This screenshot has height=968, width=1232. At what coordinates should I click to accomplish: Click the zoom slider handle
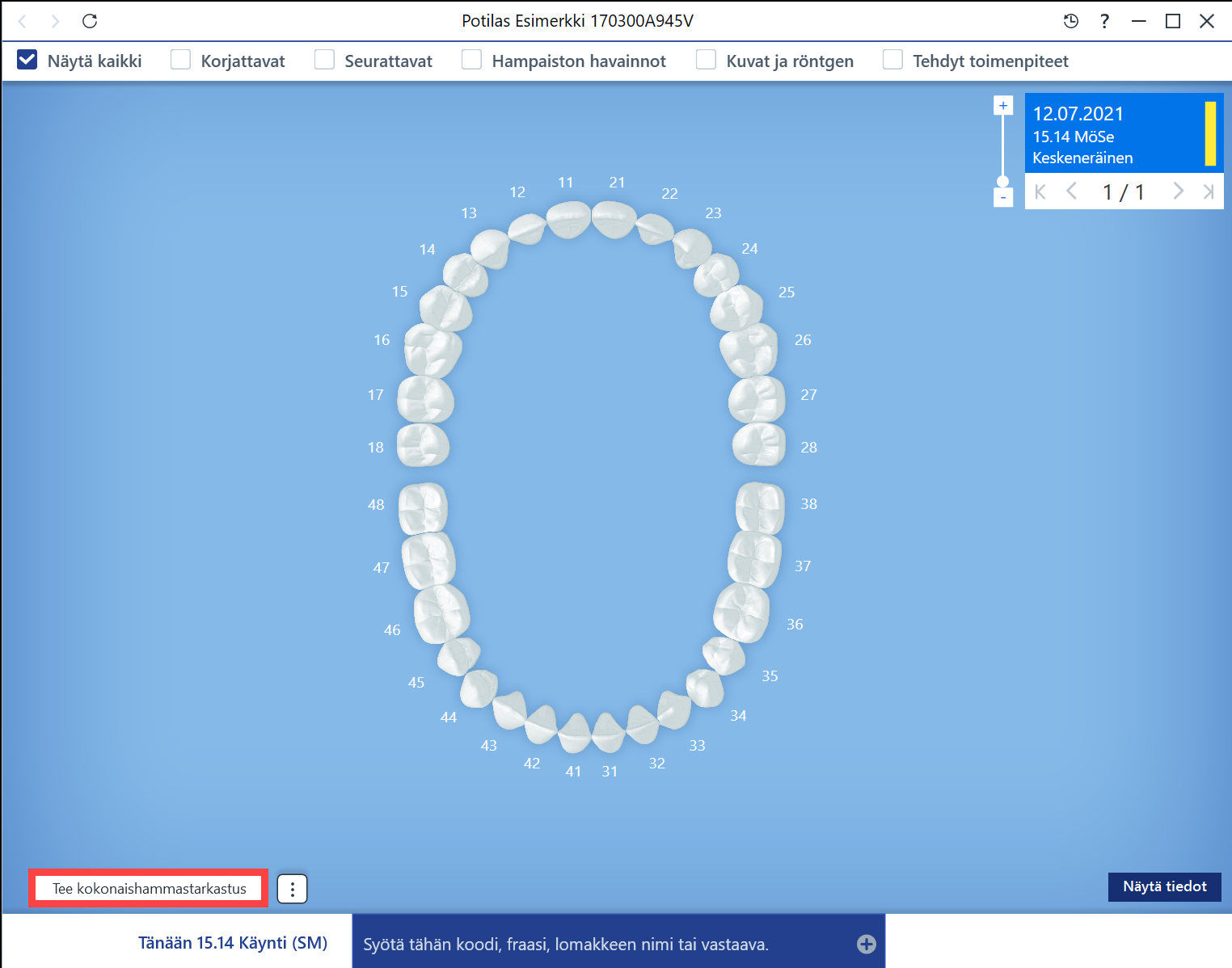pyautogui.click(x=1003, y=181)
